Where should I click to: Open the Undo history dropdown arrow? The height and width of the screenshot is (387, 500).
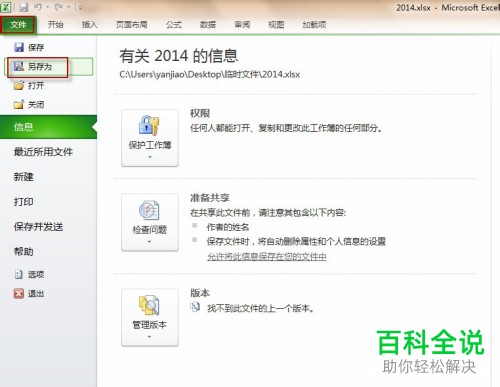pyautogui.click(x=47, y=7)
